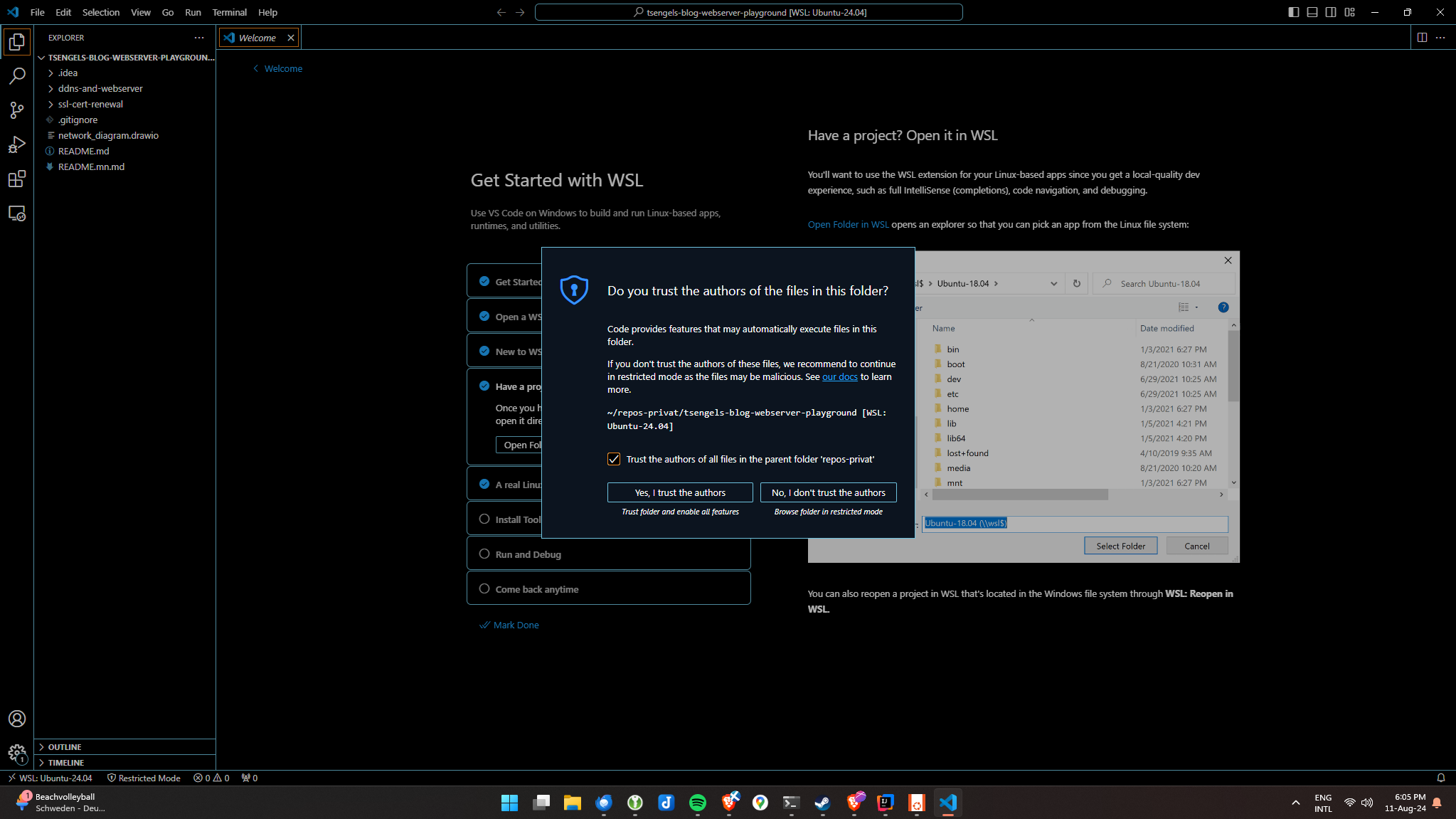Viewport: 1456px width, 819px height.
Task: Expand the .idea folder
Action: (124, 73)
